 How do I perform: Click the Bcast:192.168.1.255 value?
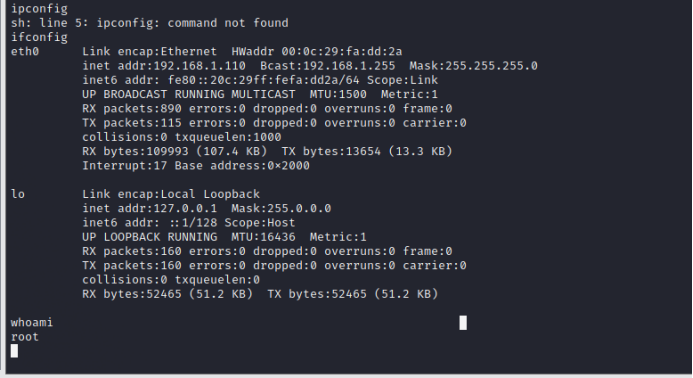327,66
